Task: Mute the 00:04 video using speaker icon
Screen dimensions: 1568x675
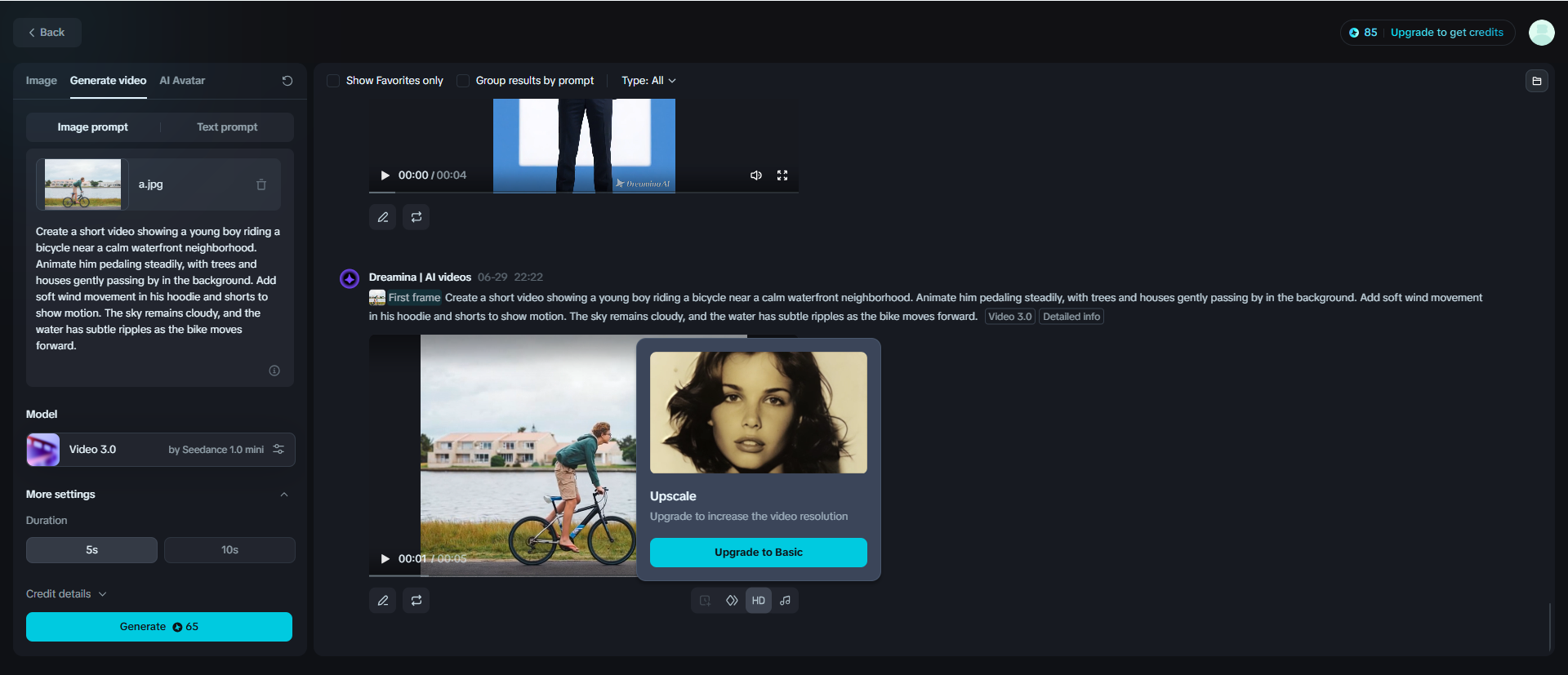Action: point(756,175)
